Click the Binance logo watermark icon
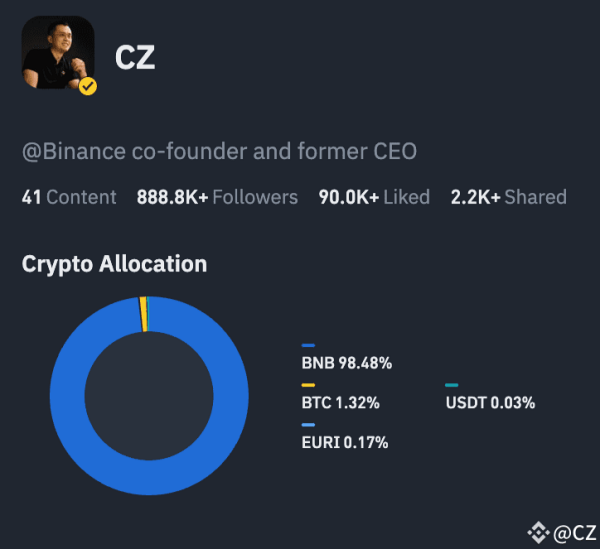Image resolution: width=600 pixels, height=549 pixels. (x=538, y=532)
